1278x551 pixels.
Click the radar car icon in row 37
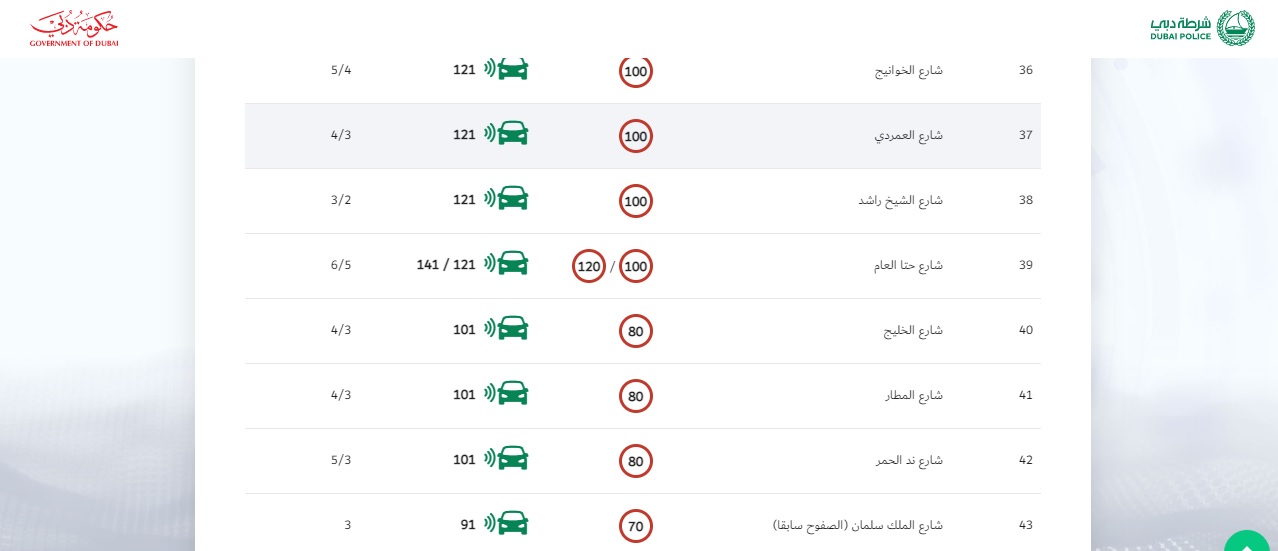tap(507, 134)
